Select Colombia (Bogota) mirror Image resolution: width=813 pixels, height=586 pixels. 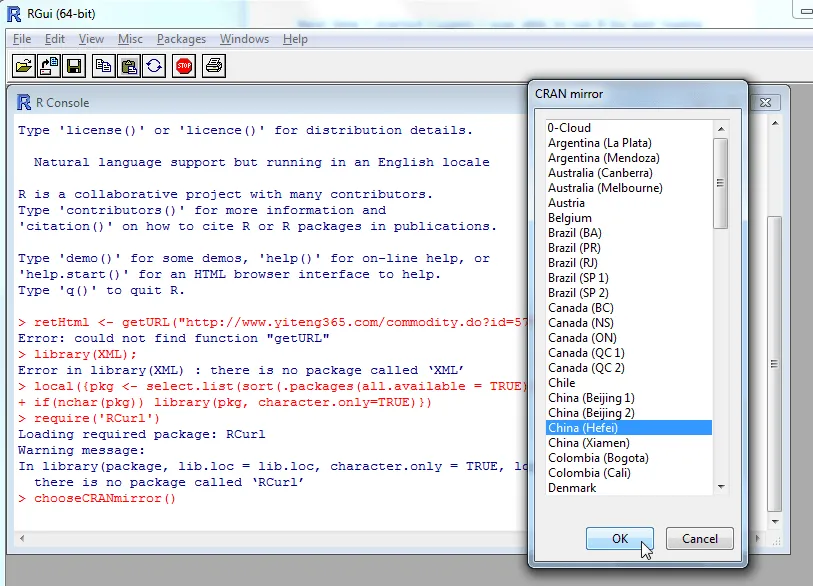pos(629,458)
